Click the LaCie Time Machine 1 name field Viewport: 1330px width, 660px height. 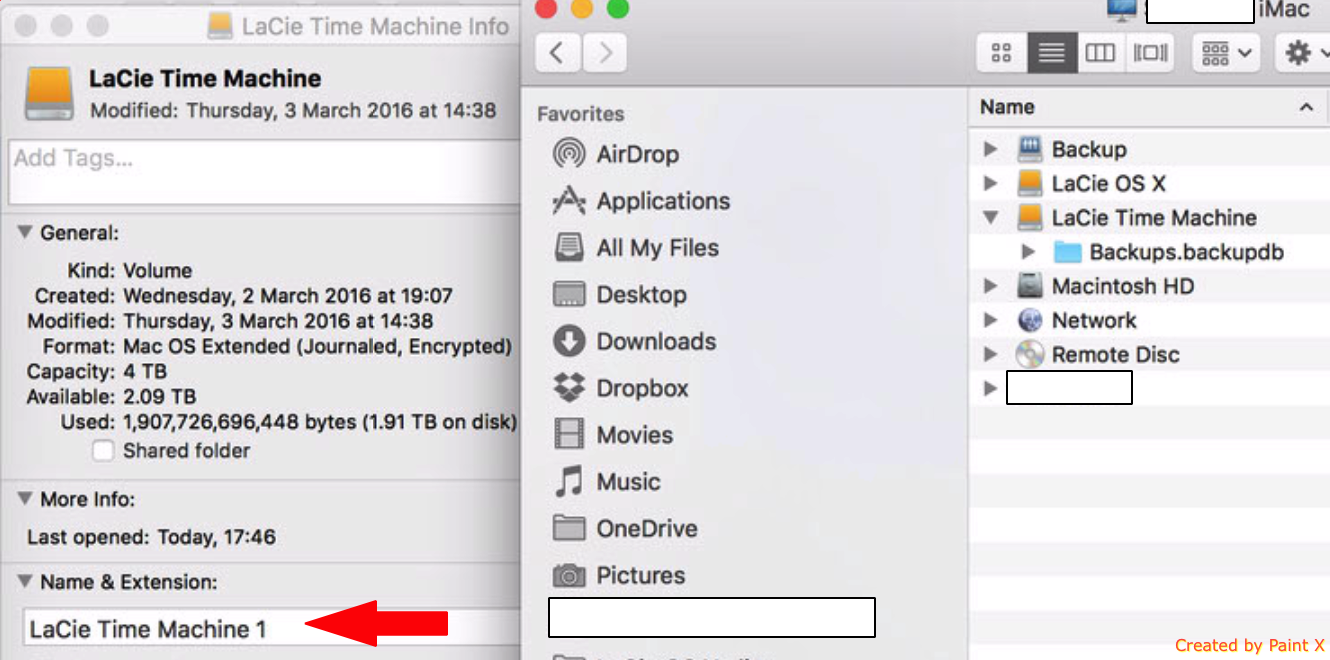click(271, 629)
